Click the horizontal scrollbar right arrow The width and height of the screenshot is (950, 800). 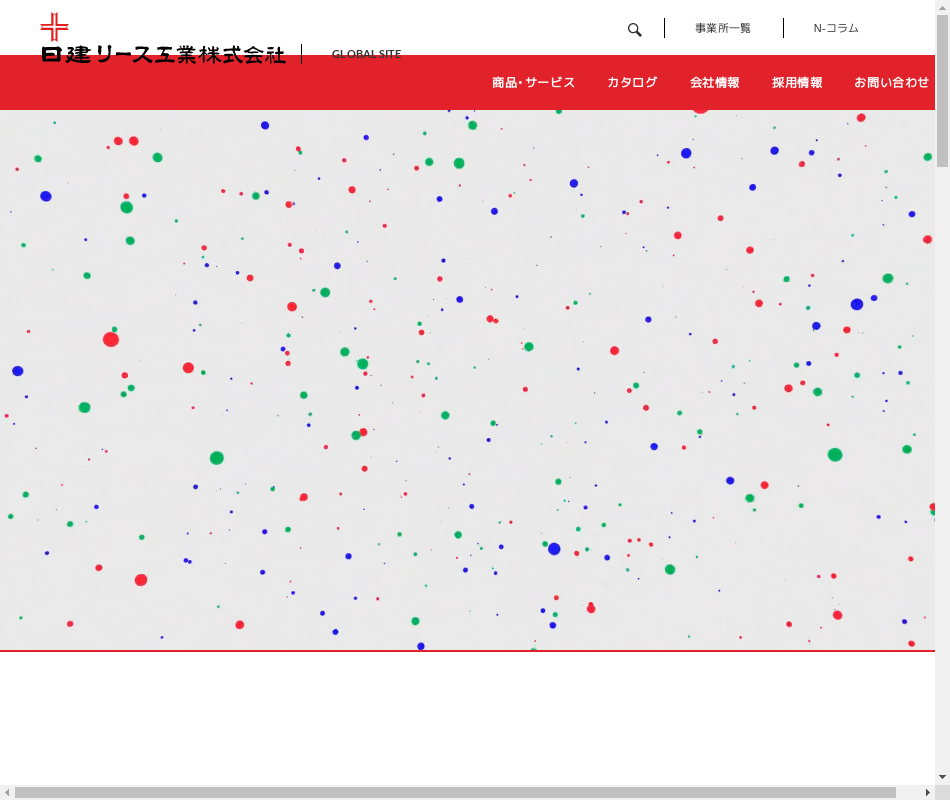pyautogui.click(x=928, y=793)
